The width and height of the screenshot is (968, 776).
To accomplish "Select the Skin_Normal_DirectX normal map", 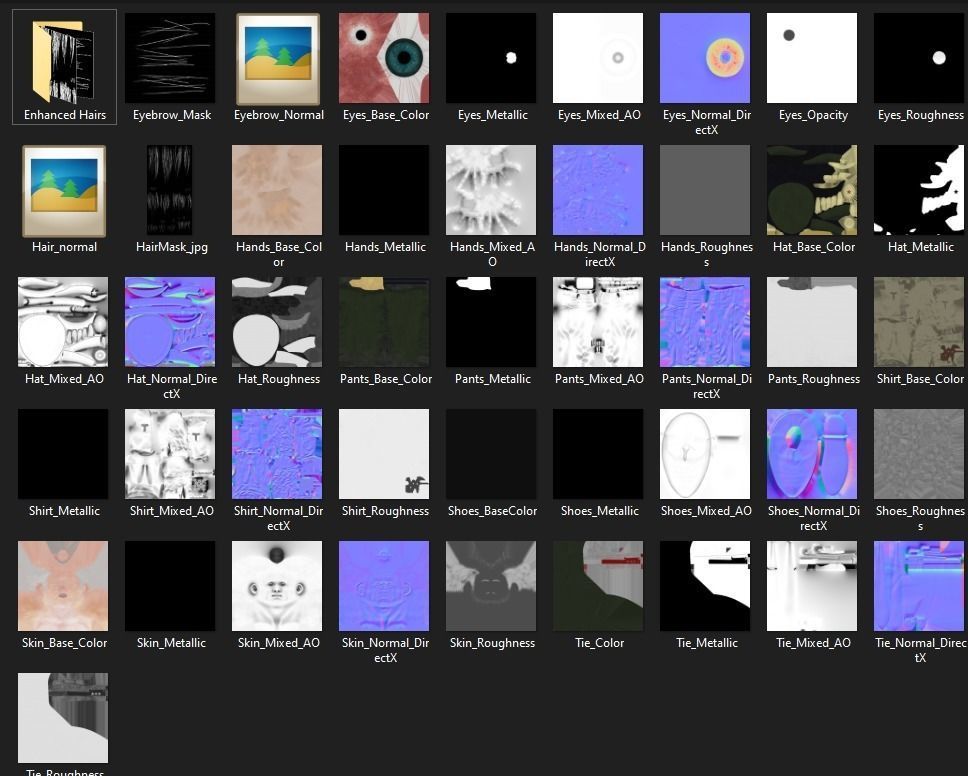I will click(384, 586).
